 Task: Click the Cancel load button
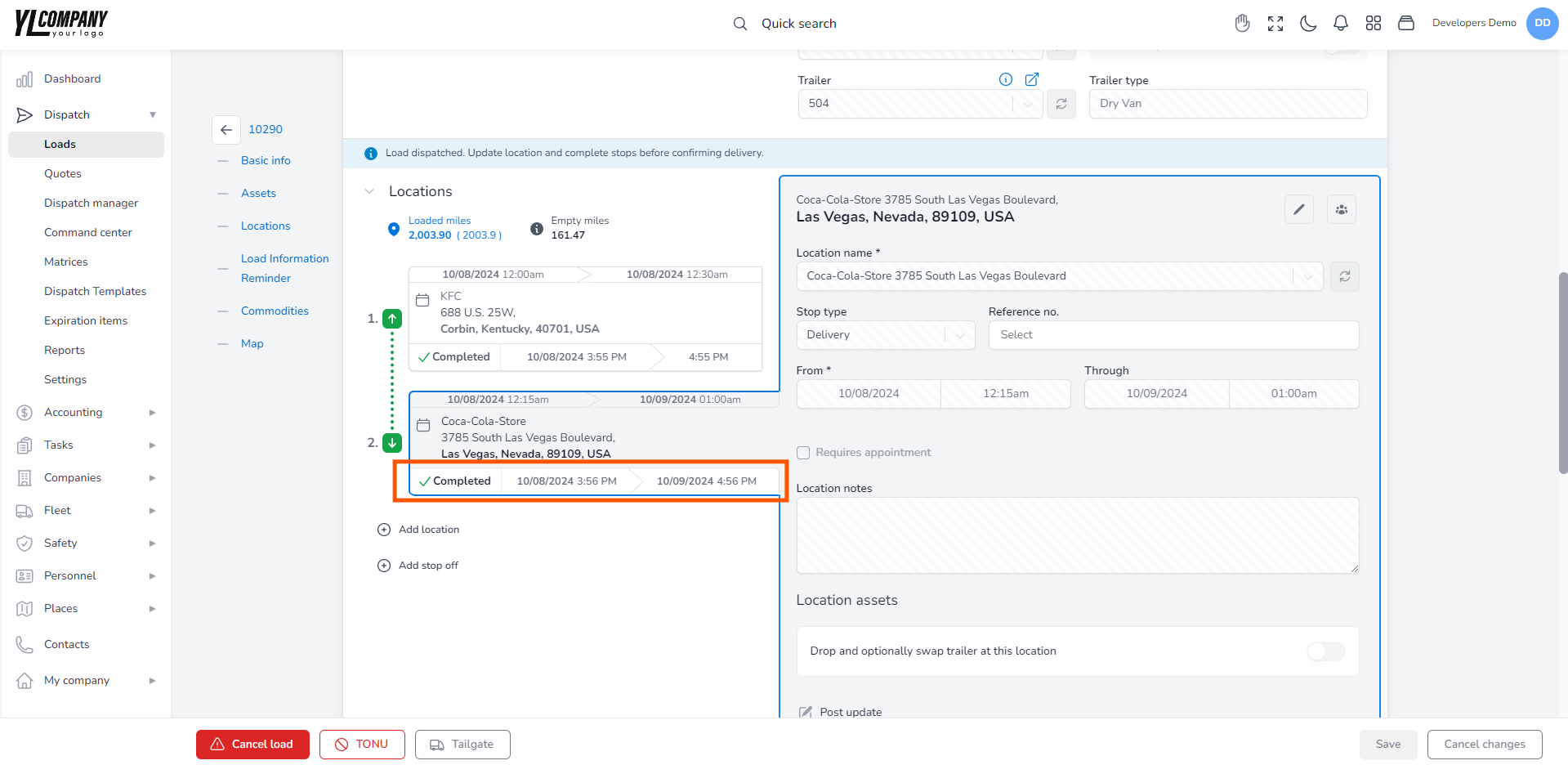coord(252,745)
